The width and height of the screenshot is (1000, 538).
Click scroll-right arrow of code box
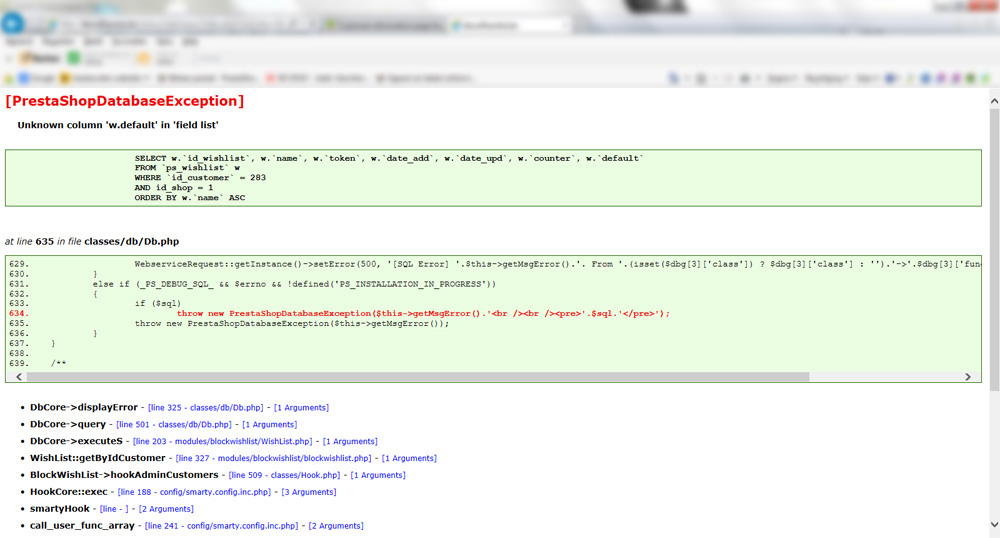point(967,377)
